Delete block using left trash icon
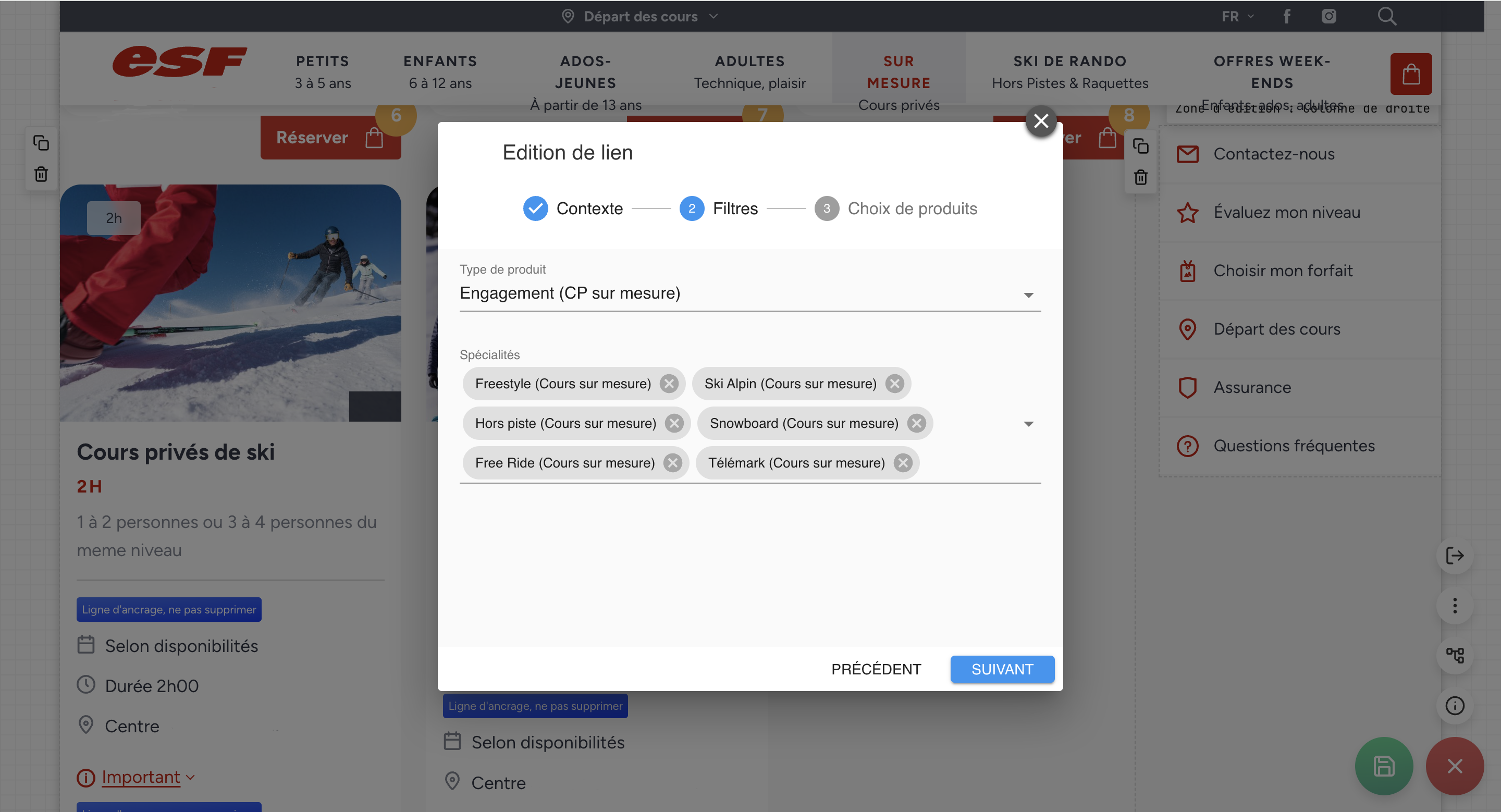 [x=41, y=174]
